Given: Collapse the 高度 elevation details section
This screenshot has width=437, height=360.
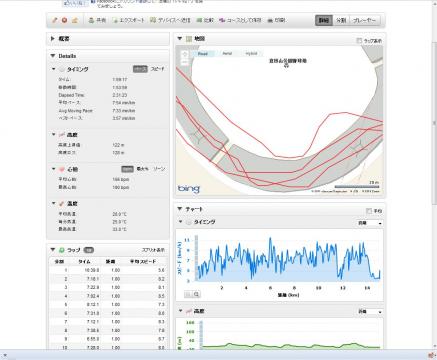Looking at the screenshot, I should click(54, 135).
